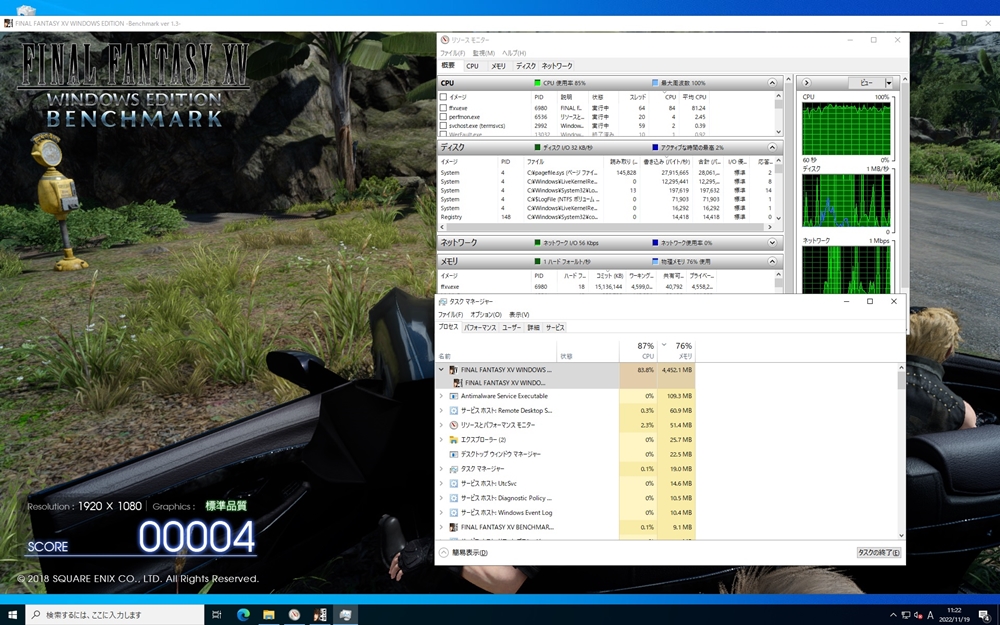The image size is (1000, 625).
Task: Check the イメージ select-all checkbox in CPU section
Action: coord(443,97)
